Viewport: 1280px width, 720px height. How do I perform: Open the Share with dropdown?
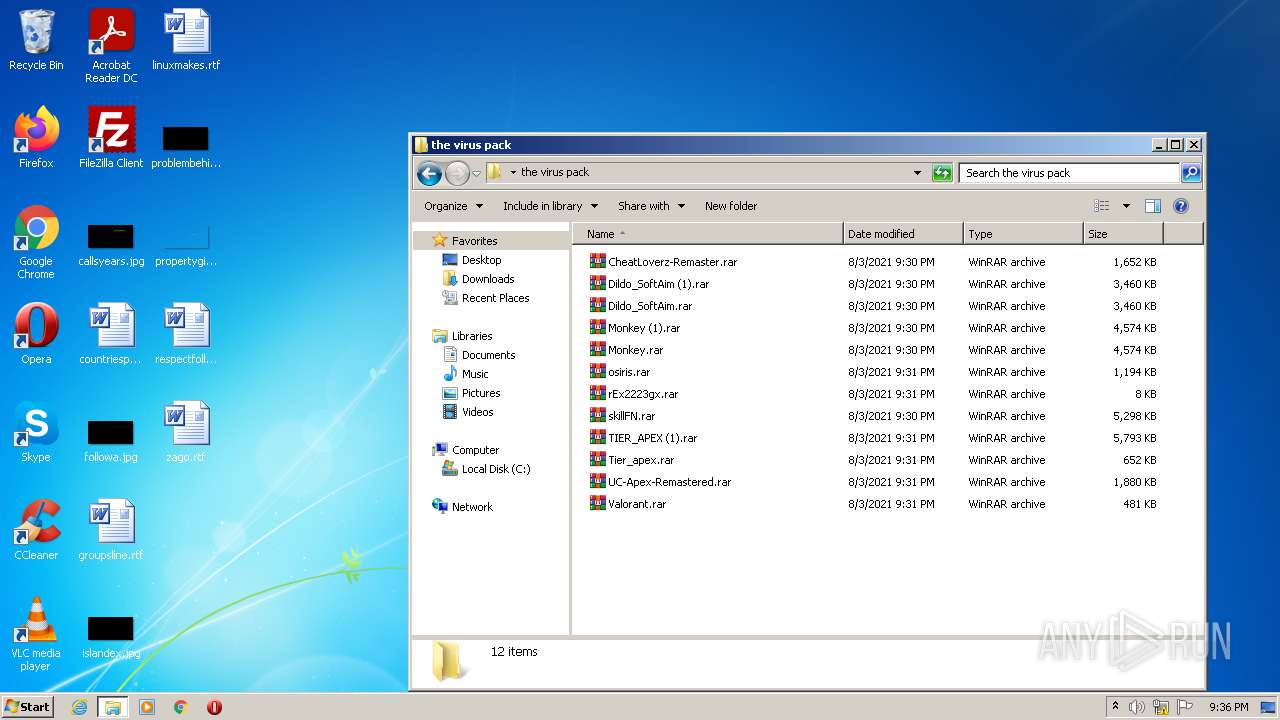pyautogui.click(x=651, y=206)
